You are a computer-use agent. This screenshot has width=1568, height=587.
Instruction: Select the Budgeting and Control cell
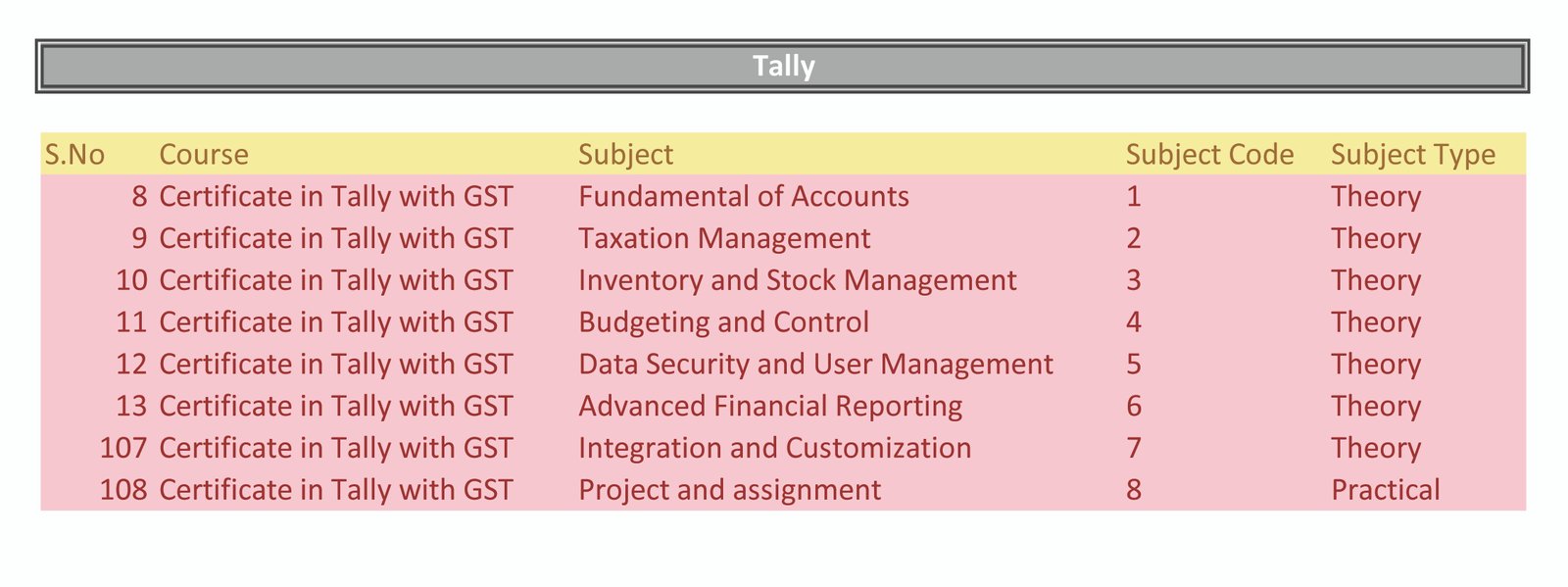click(723, 323)
